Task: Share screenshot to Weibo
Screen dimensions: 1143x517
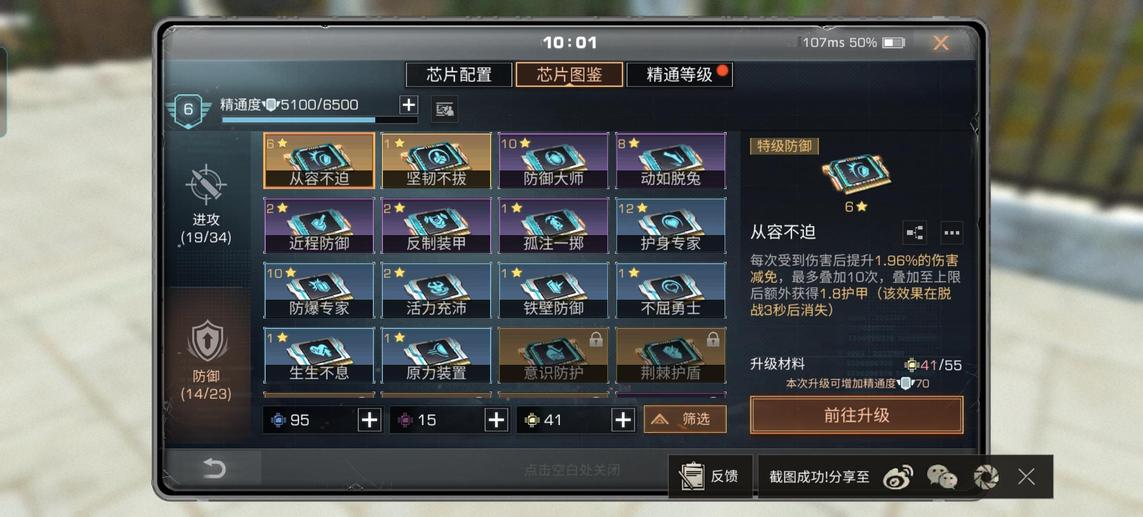Action: pyautogui.click(x=897, y=477)
